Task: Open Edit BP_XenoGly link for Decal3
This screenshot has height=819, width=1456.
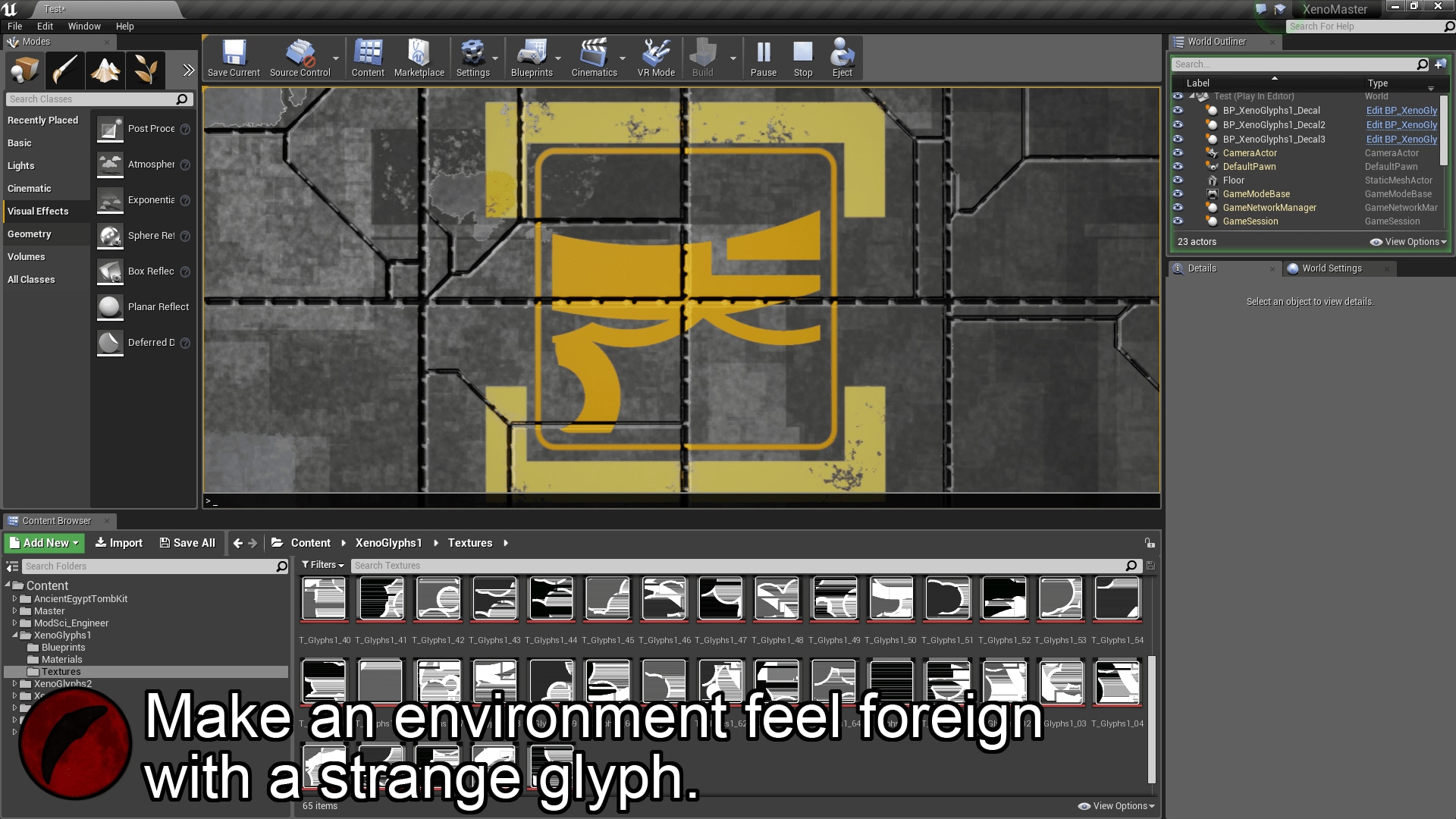Action: [x=1400, y=139]
